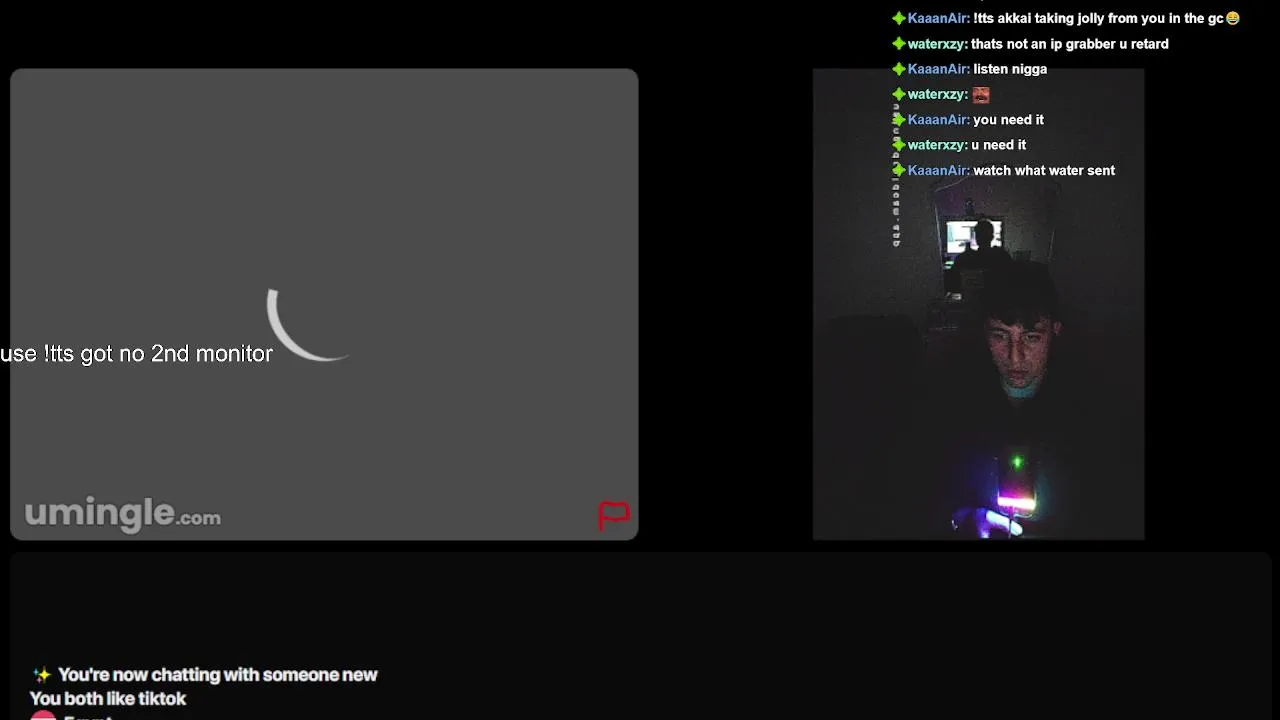Click the red report flag icon
Screen dimensions: 1280x720
pos(614,515)
